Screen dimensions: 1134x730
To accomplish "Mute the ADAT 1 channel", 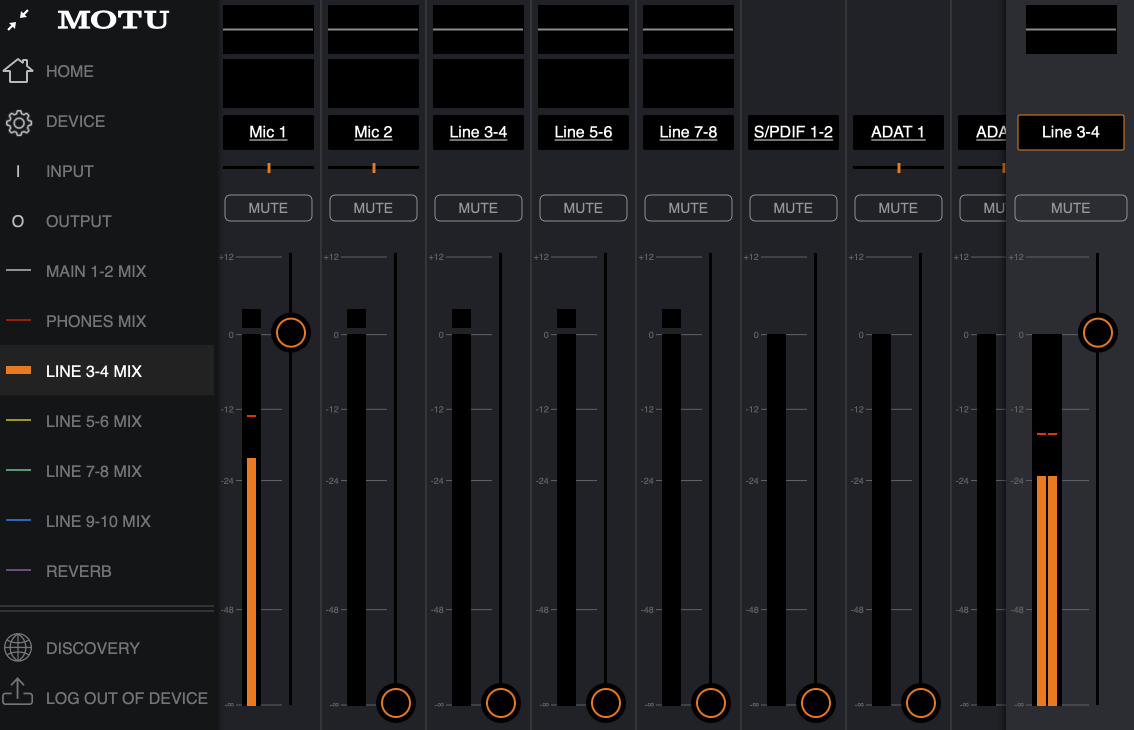I will pos(898,208).
